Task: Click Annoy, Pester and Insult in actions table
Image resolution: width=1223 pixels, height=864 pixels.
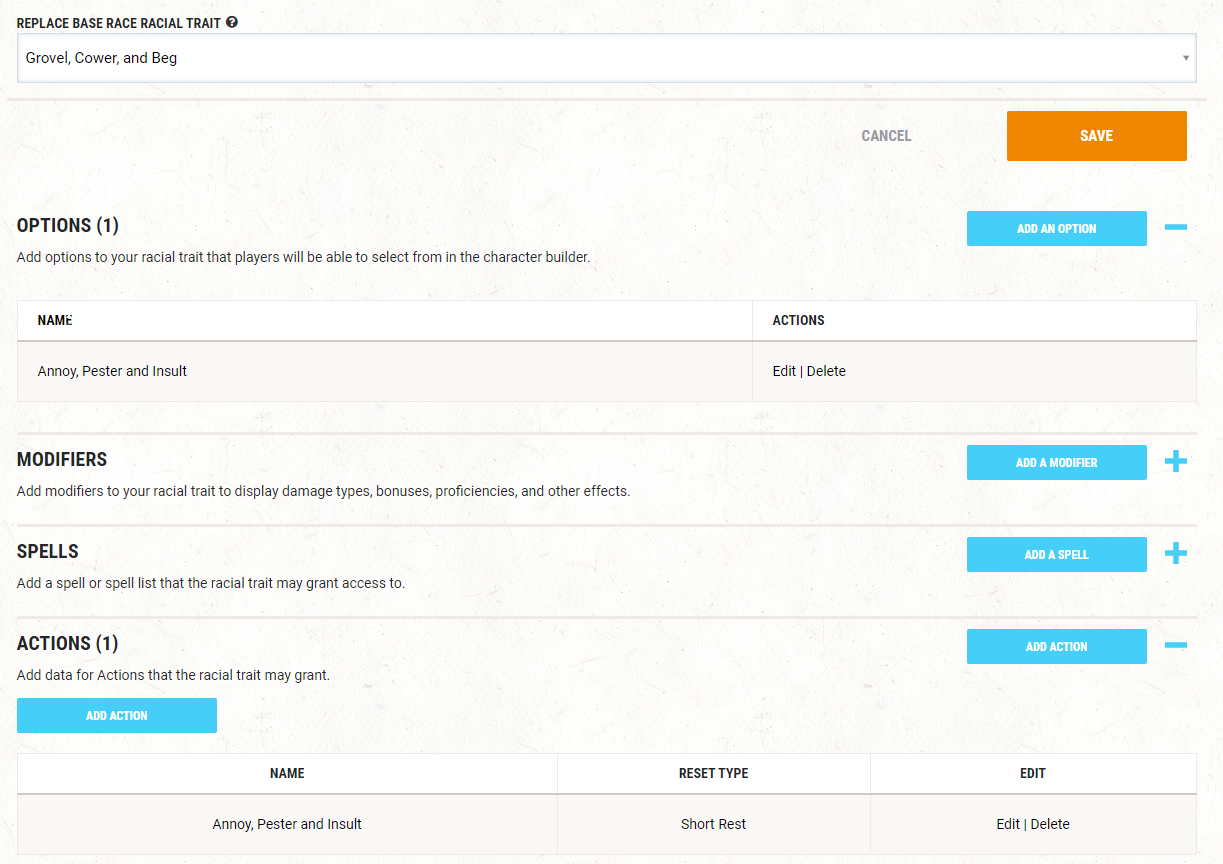Action: click(x=287, y=824)
